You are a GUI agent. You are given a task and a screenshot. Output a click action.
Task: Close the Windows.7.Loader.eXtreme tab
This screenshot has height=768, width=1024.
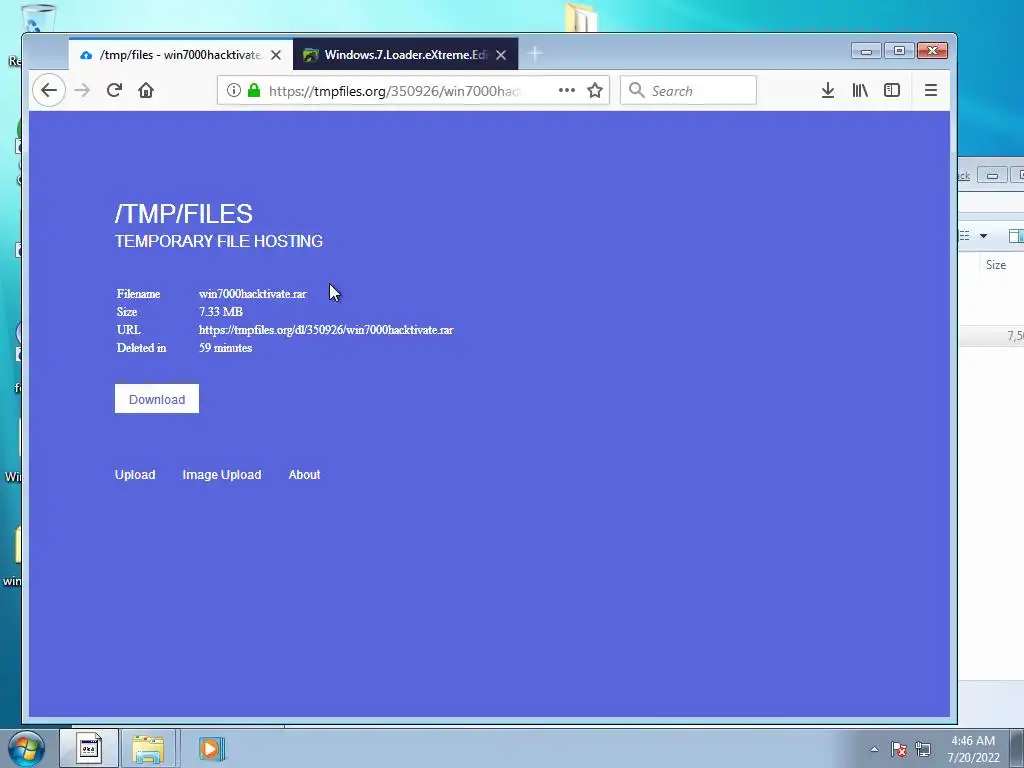click(x=501, y=55)
